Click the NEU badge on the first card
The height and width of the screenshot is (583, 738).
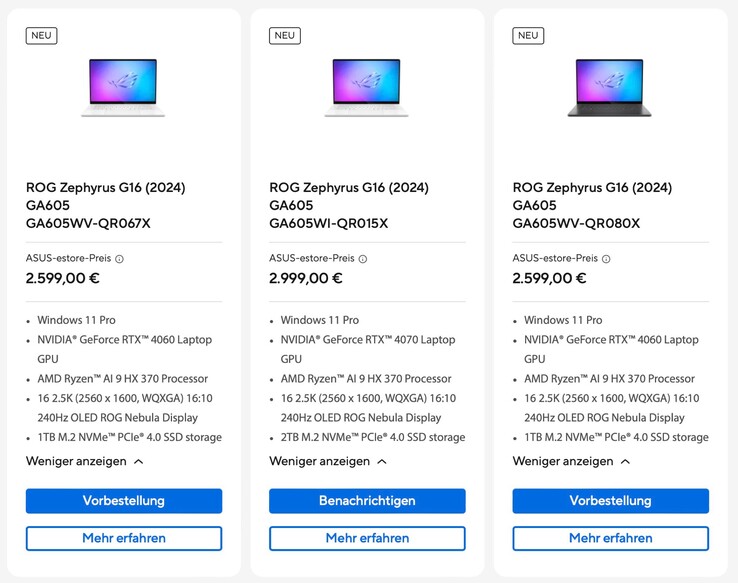41,35
